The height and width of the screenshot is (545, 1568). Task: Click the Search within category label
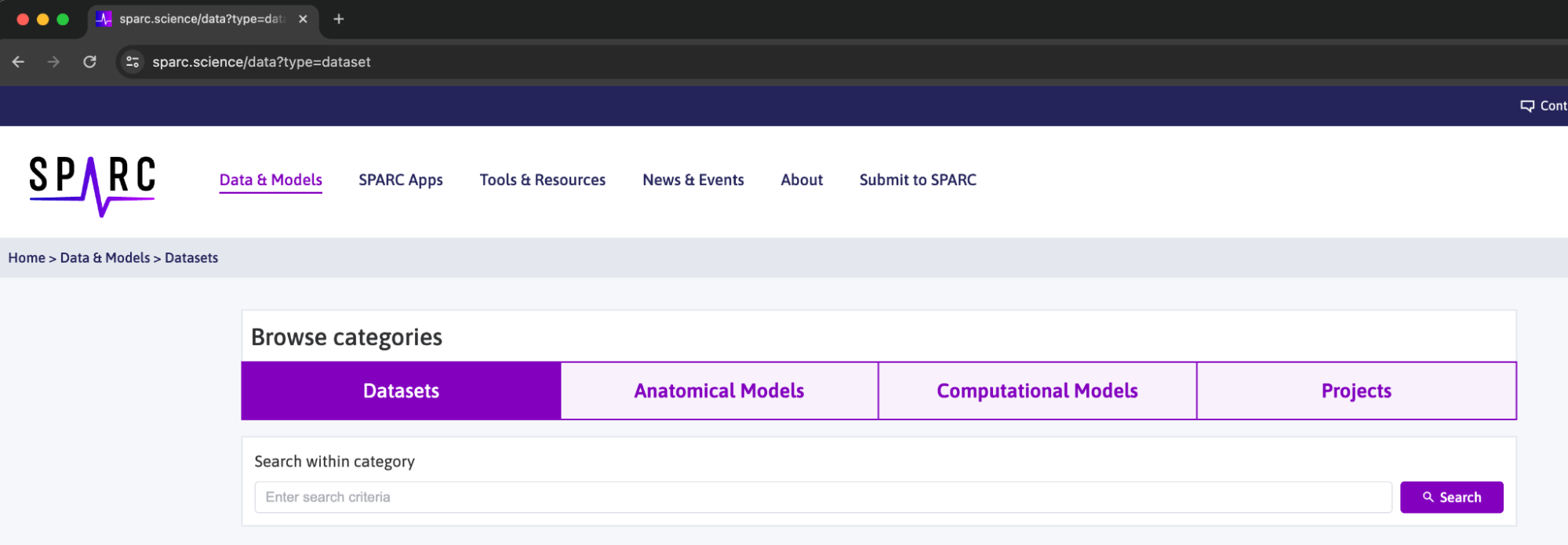[334, 461]
